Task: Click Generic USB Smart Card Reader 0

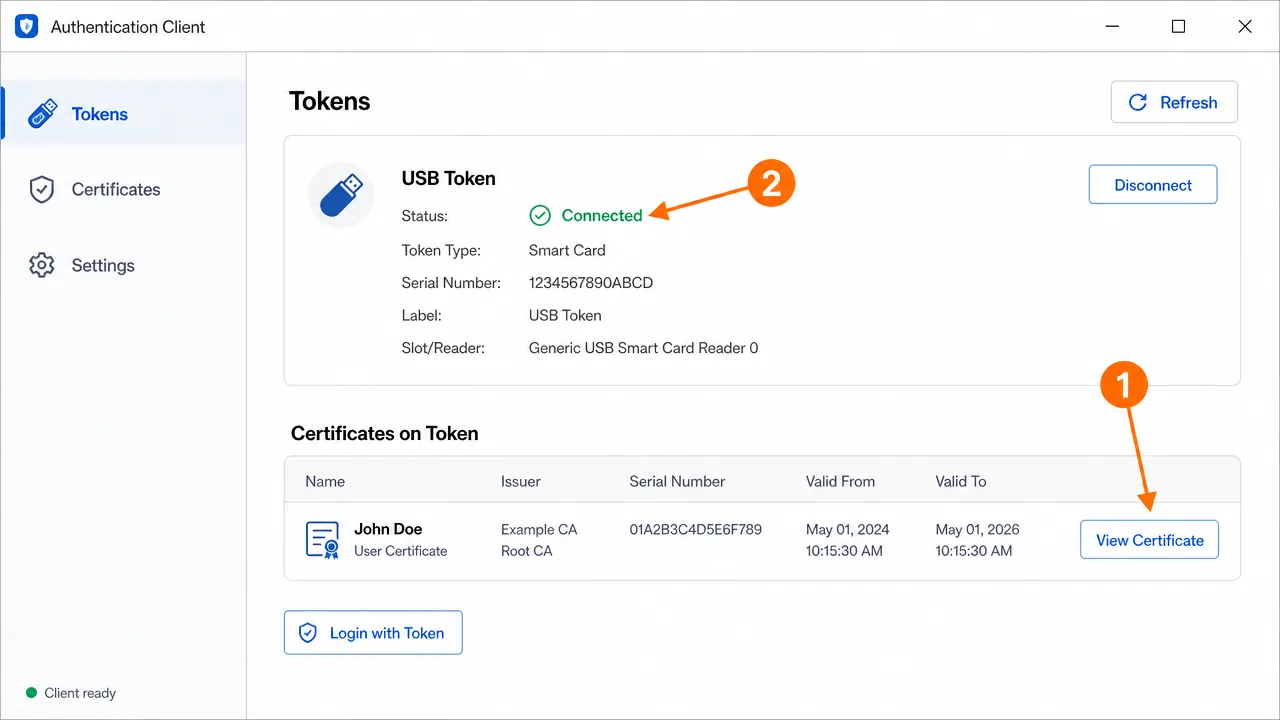Action: (x=643, y=348)
